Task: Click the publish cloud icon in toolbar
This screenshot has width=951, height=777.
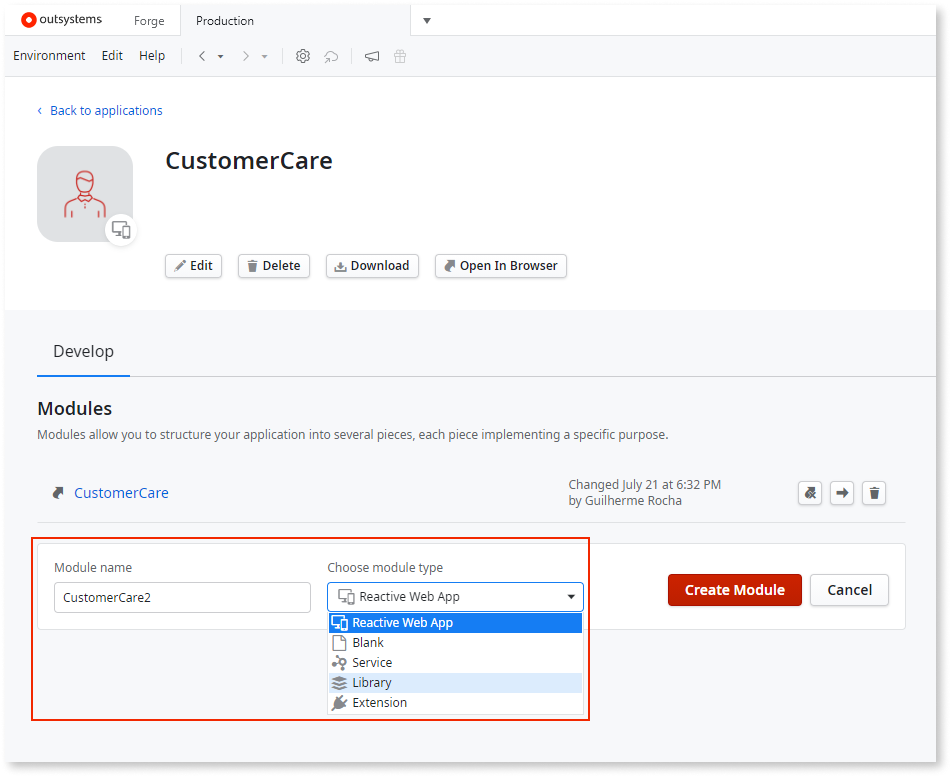Action: click(331, 56)
